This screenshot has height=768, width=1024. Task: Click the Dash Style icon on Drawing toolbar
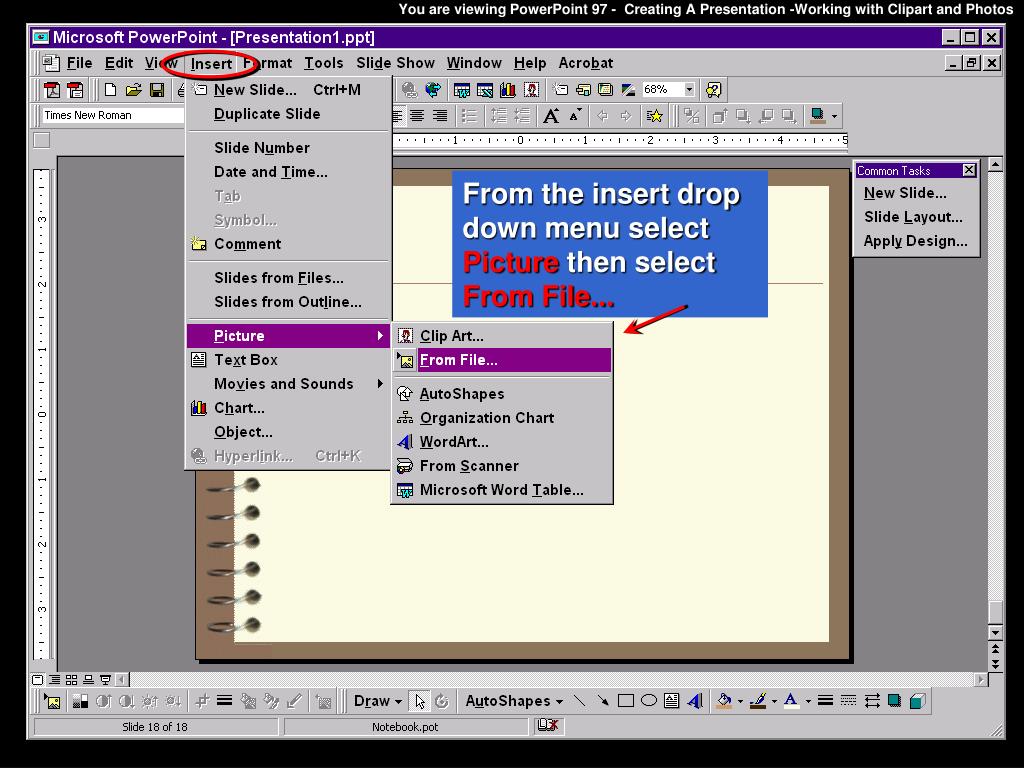click(x=848, y=701)
